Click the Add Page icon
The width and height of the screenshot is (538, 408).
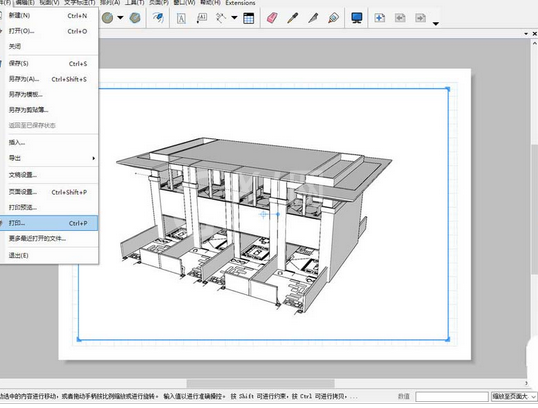click(379, 18)
